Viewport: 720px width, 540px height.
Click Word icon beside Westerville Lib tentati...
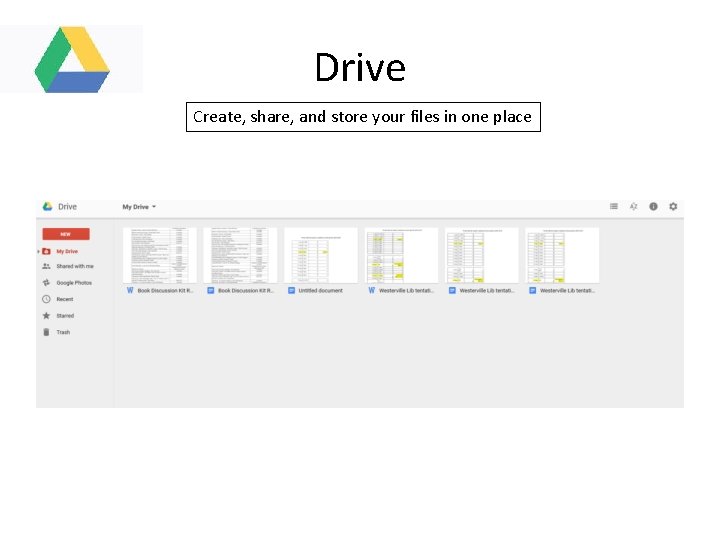pyautogui.click(x=371, y=291)
